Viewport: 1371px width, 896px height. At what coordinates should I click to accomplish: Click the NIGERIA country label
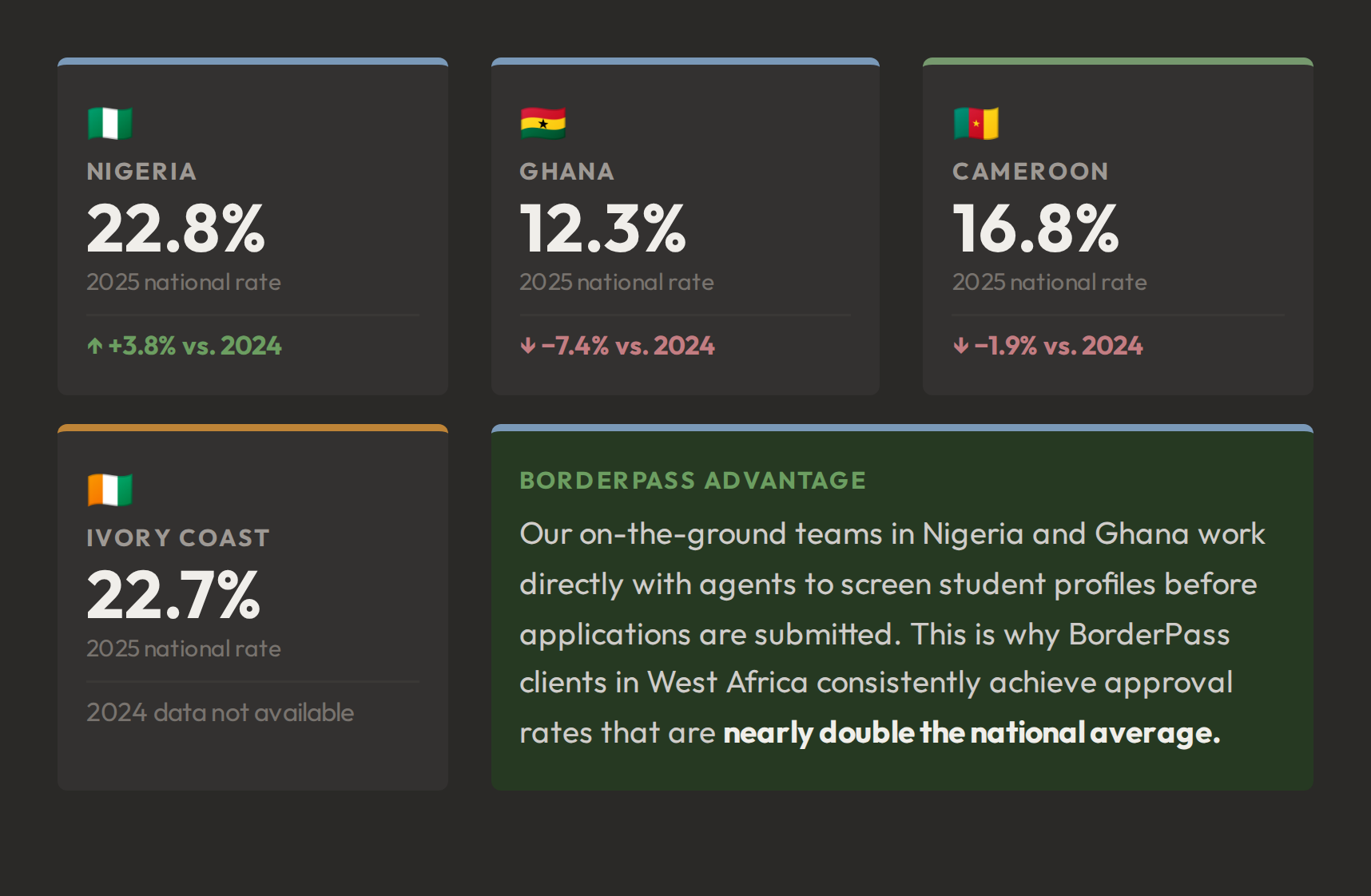tap(141, 172)
